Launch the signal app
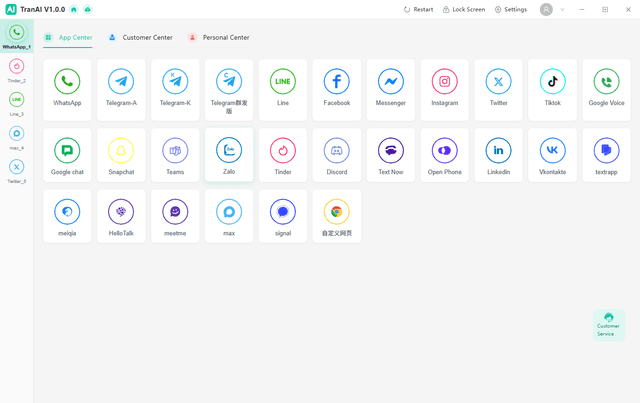 pos(283,216)
